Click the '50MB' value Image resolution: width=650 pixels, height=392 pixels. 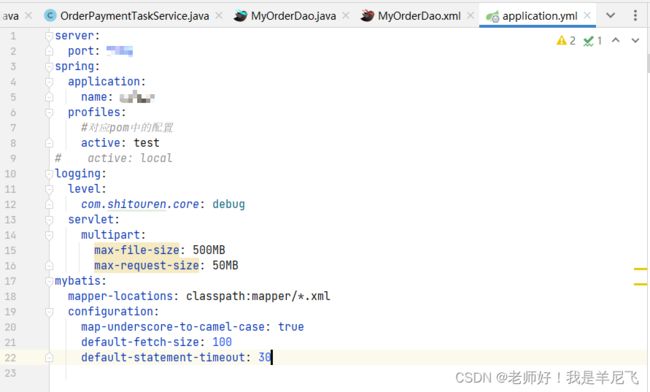(225, 266)
